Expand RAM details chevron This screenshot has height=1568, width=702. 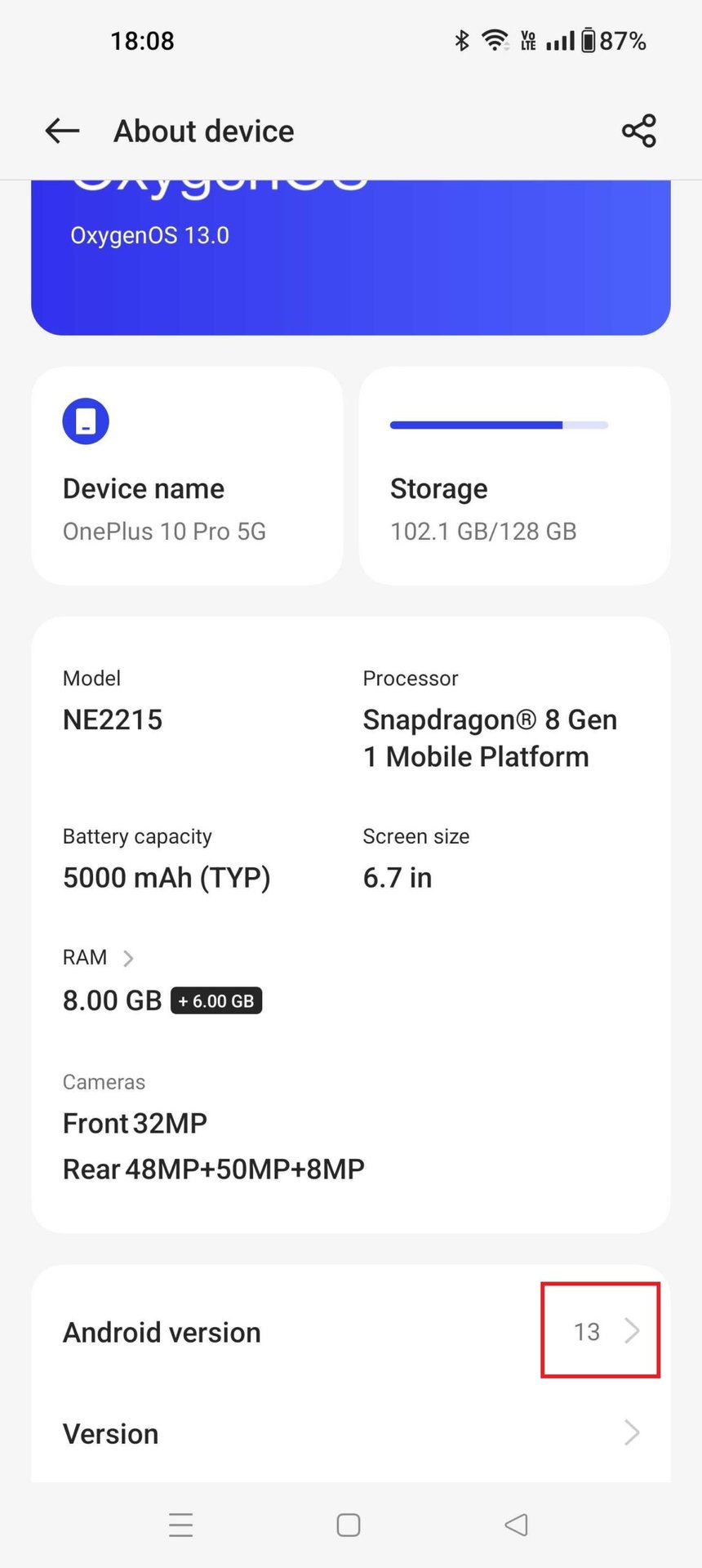point(128,958)
